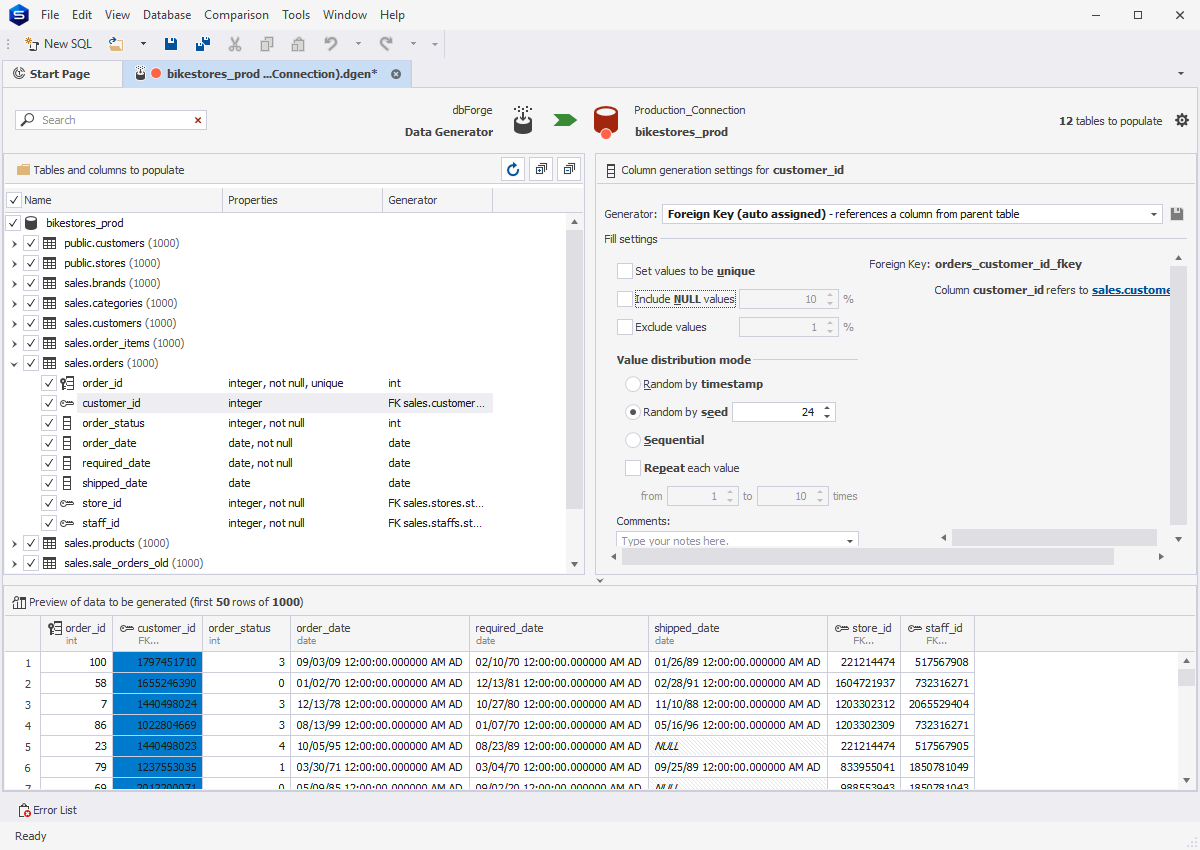
Task: Enable Include NULL values checkbox
Action: point(625,299)
